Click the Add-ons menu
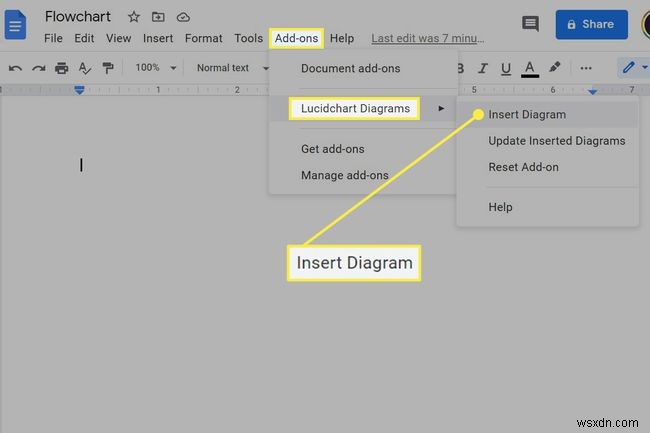The width and height of the screenshot is (650, 433). coord(296,38)
